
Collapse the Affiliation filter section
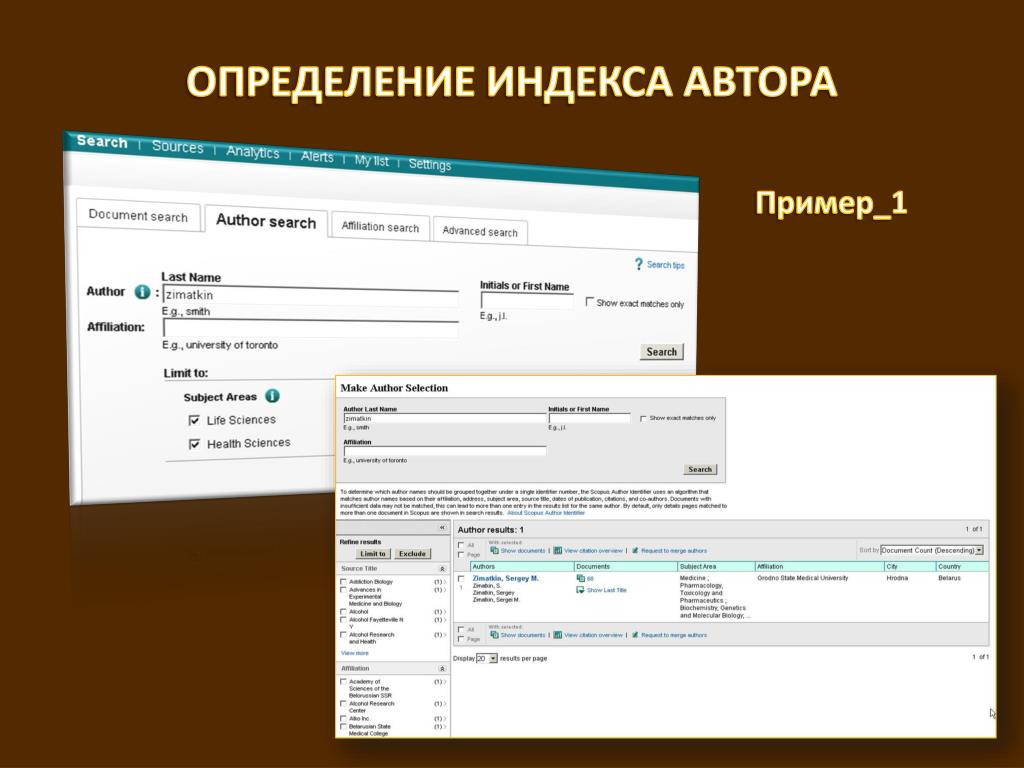[x=442, y=669]
